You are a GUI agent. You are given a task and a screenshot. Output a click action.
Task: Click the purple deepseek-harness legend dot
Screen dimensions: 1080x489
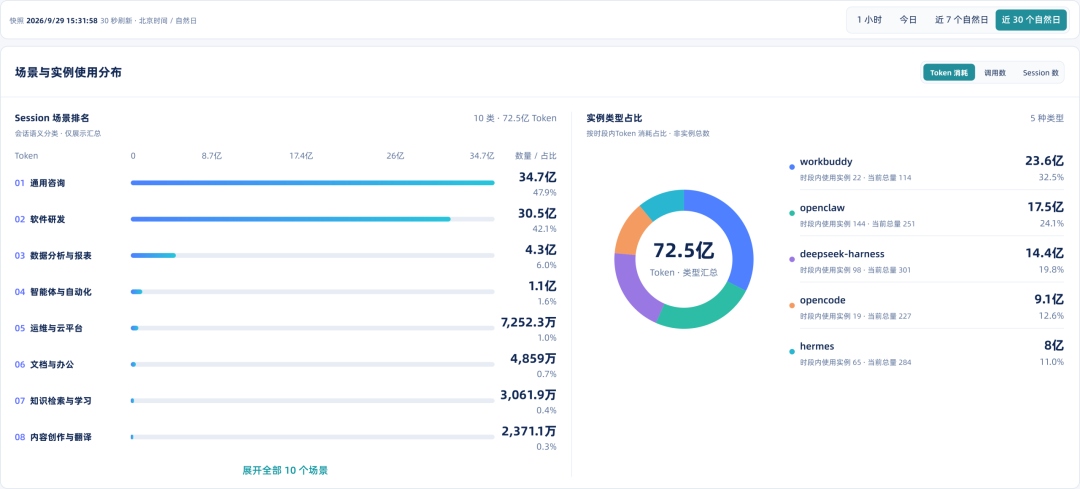(792, 260)
